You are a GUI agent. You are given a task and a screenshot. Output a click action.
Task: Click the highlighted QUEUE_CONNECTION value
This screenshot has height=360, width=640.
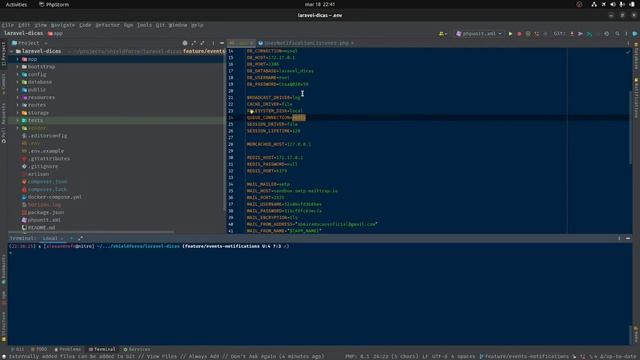pos(298,118)
